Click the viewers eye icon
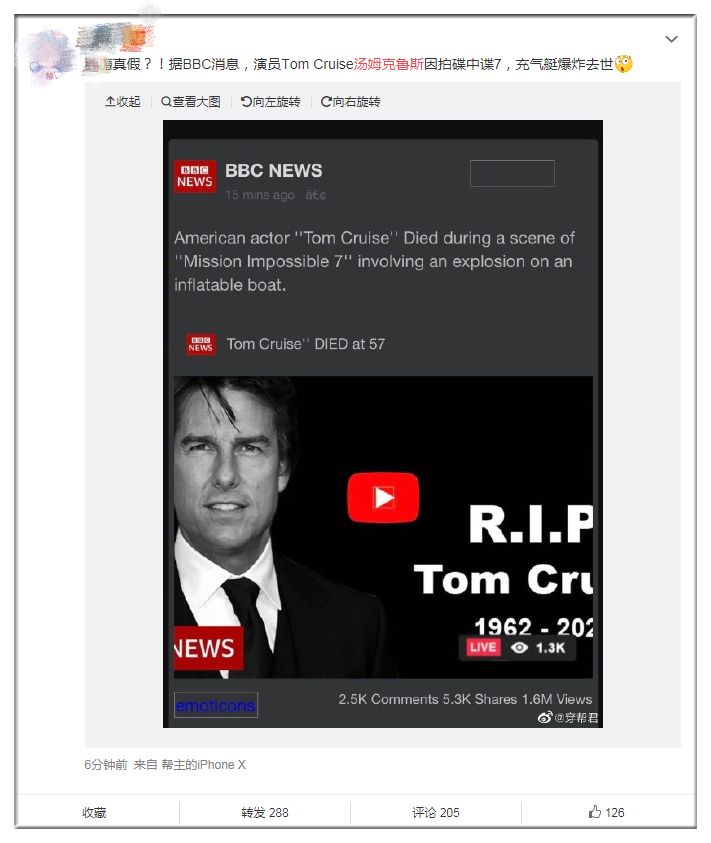The width and height of the screenshot is (711, 843). pyautogui.click(x=519, y=647)
